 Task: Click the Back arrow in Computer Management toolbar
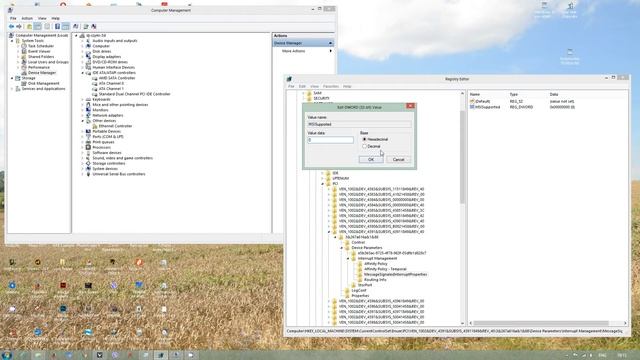coord(11,27)
